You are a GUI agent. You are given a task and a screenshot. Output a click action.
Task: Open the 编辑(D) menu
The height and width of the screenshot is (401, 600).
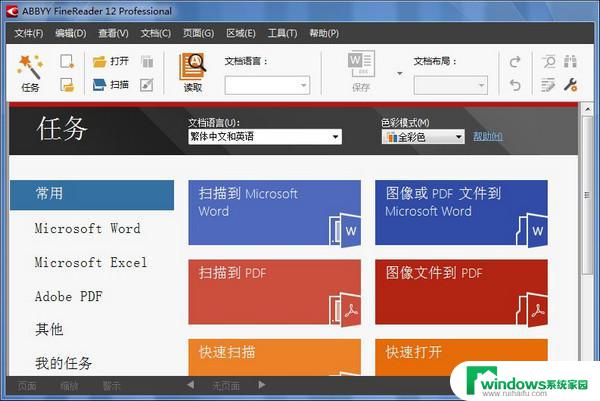click(x=71, y=33)
